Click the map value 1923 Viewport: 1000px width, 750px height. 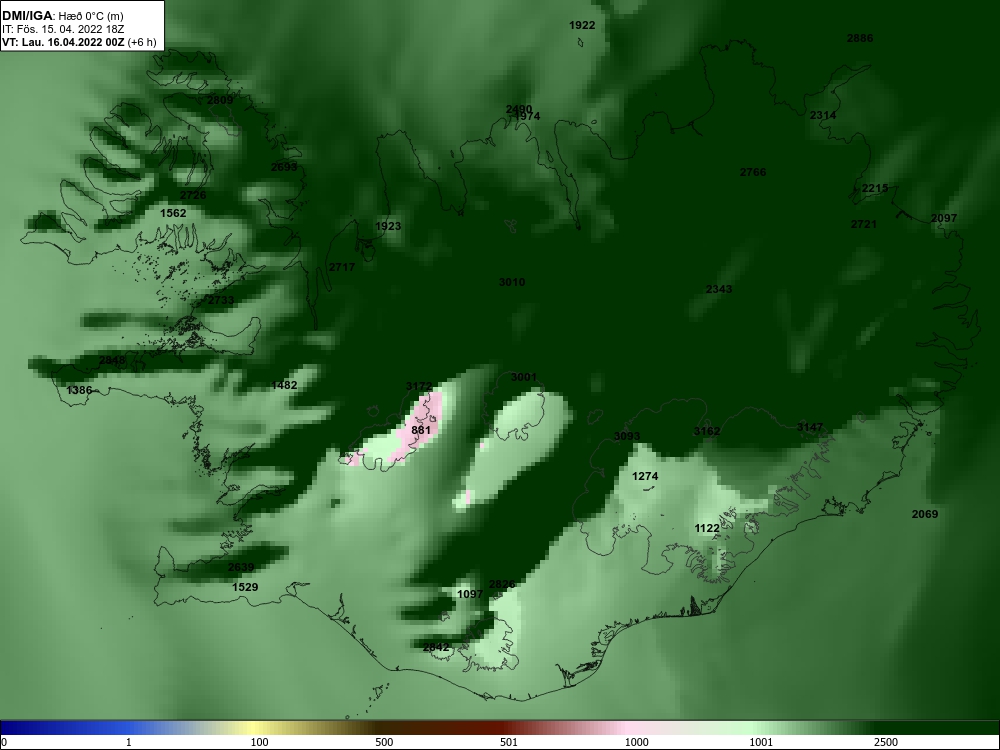(x=388, y=226)
